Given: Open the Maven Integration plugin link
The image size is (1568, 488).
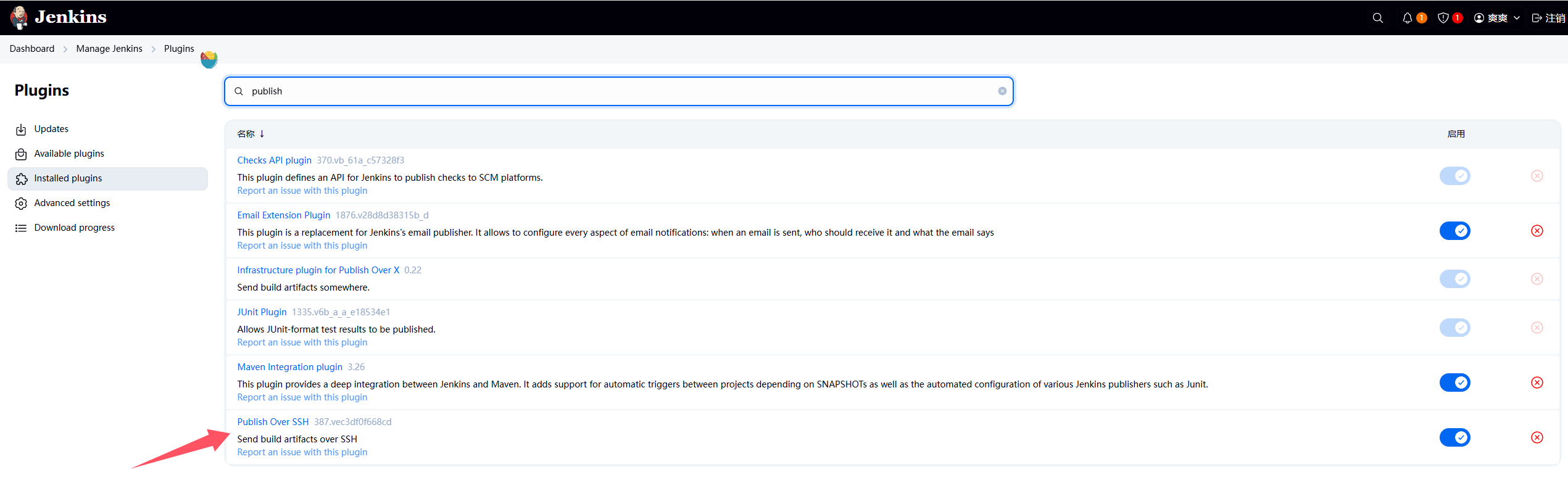Looking at the screenshot, I should [290, 367].
